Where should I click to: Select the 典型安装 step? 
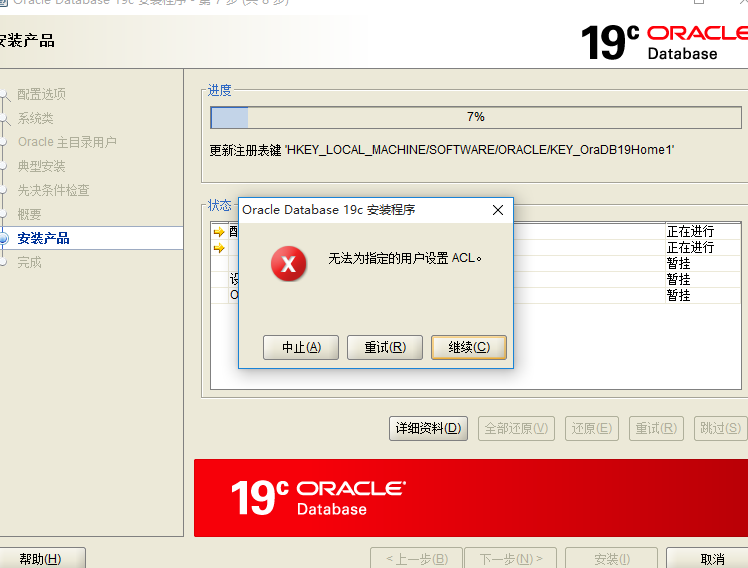42,166
